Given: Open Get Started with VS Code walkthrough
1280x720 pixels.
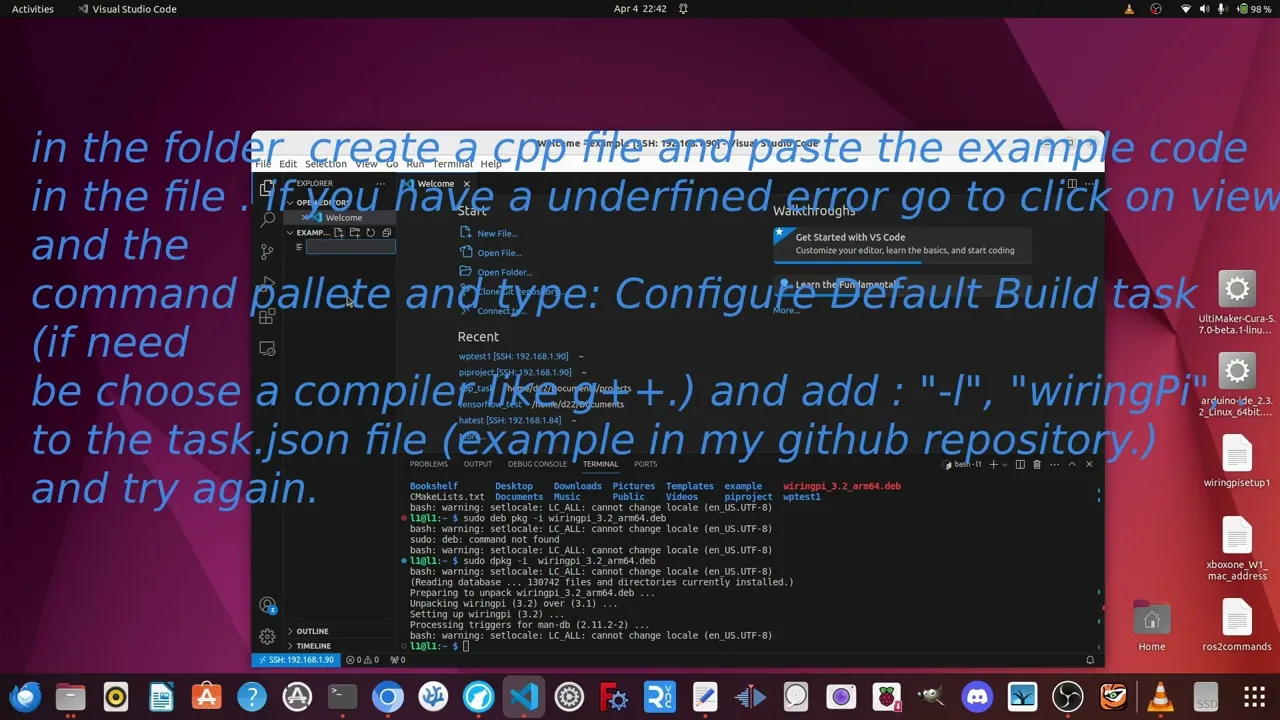Looking at the screenshot, I should [x=902, y=244].
